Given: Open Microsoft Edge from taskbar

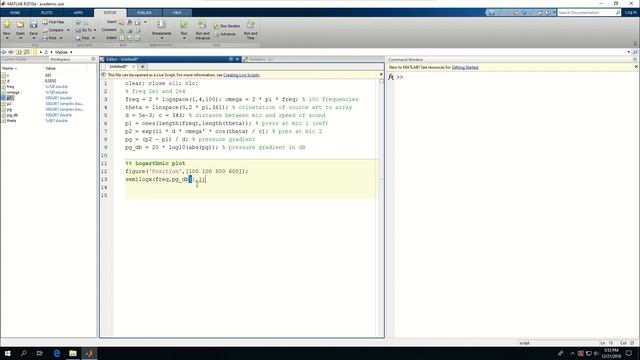Looking at the screenshot, I should pos(57,353).
